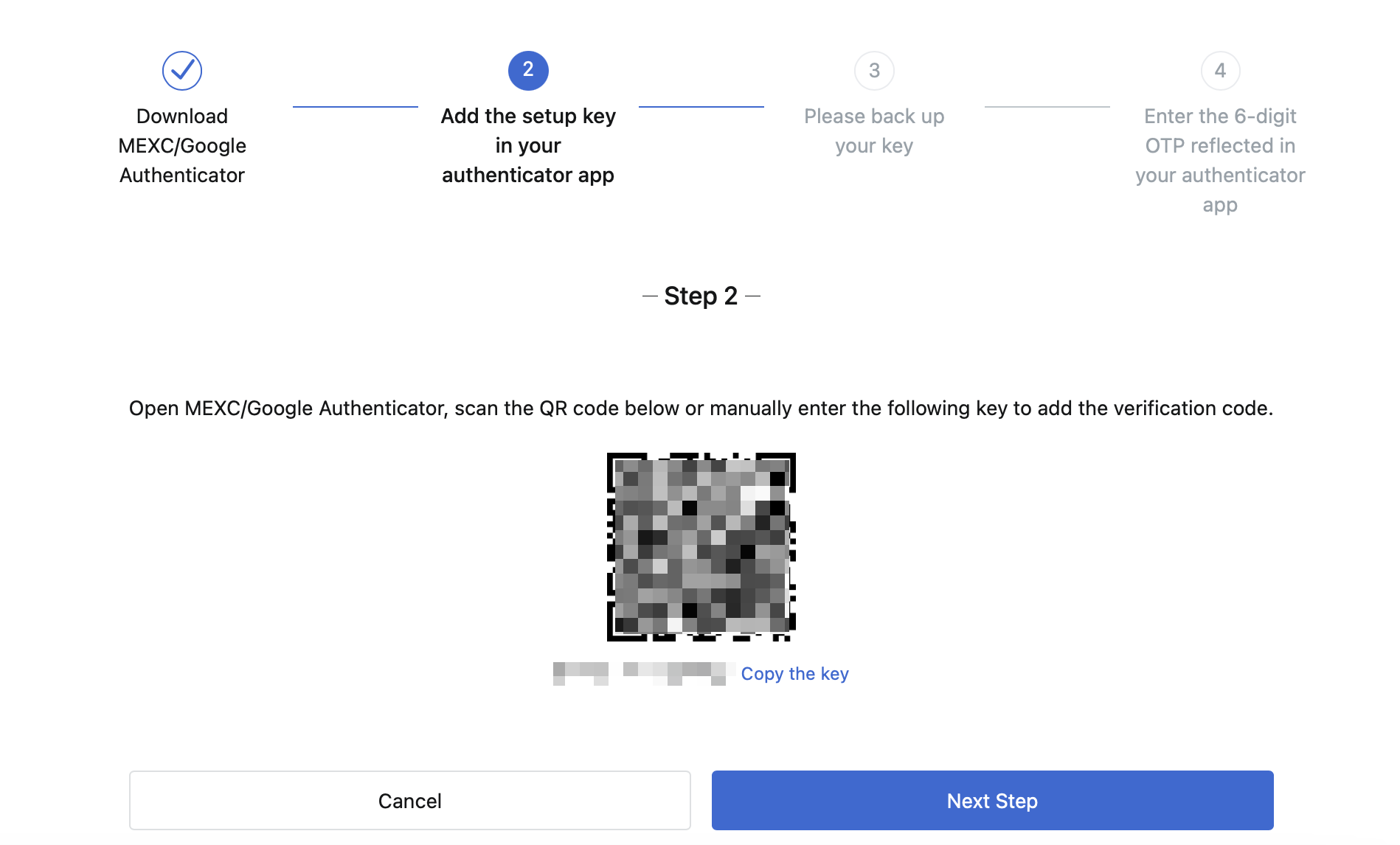Image resolution: width=1400 pixels, height=845 pixels.
Task: Click the Cancel button
Action: click(410, 801)
